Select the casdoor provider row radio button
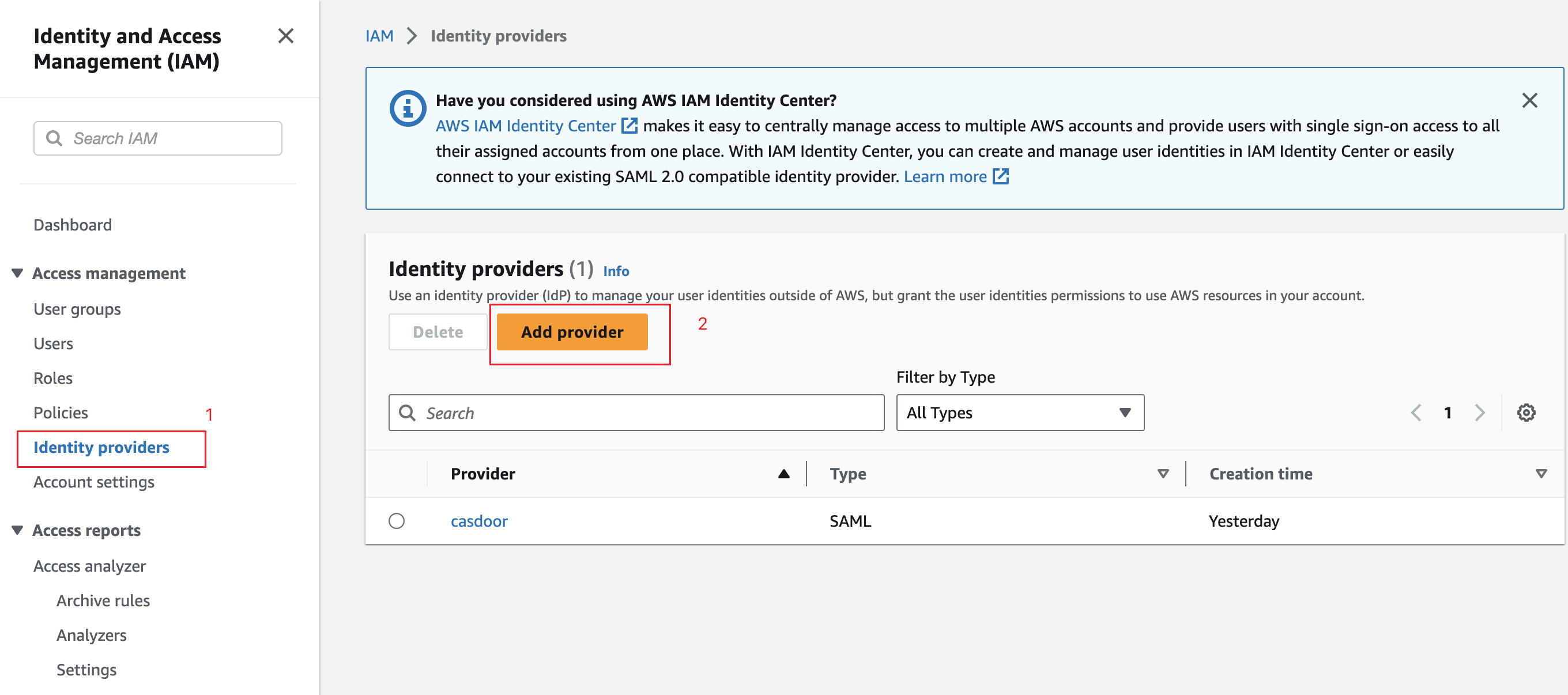This screenshot has height=695, width=1568. [x=396, y=520]
